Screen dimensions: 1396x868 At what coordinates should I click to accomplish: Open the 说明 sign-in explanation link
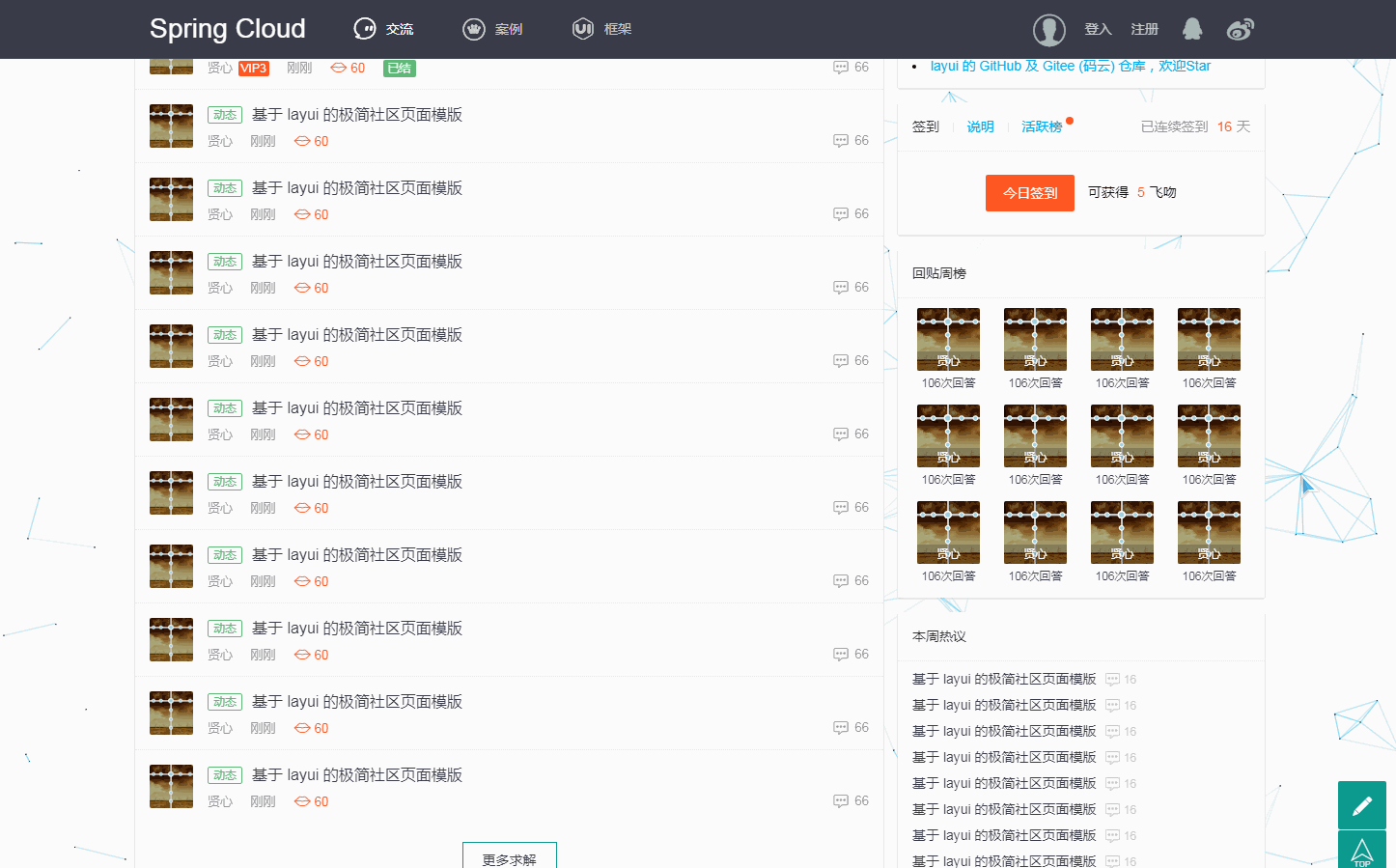(981, 126)
